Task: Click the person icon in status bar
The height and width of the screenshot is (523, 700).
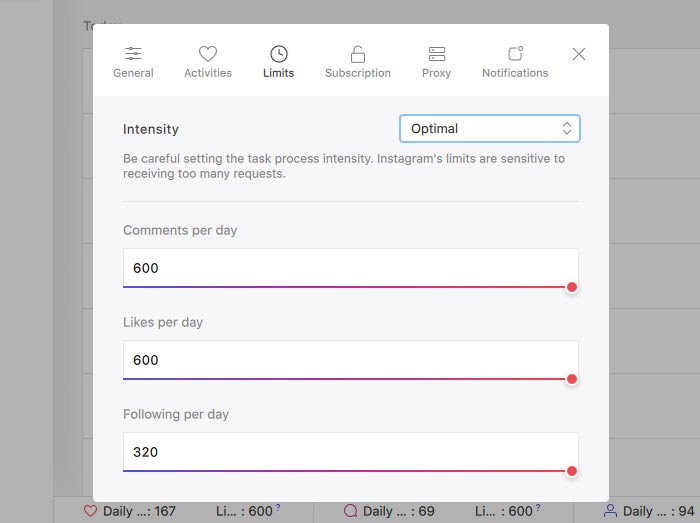Action: click(610, 511)
